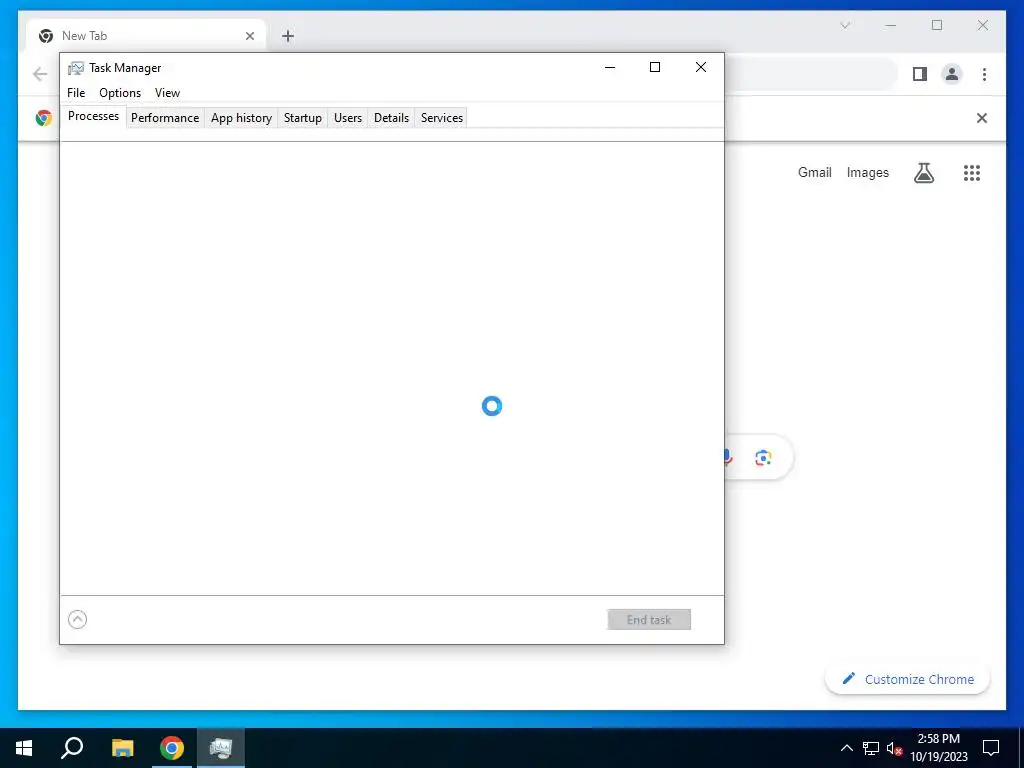Switch to the App history tab

[241, 118]
